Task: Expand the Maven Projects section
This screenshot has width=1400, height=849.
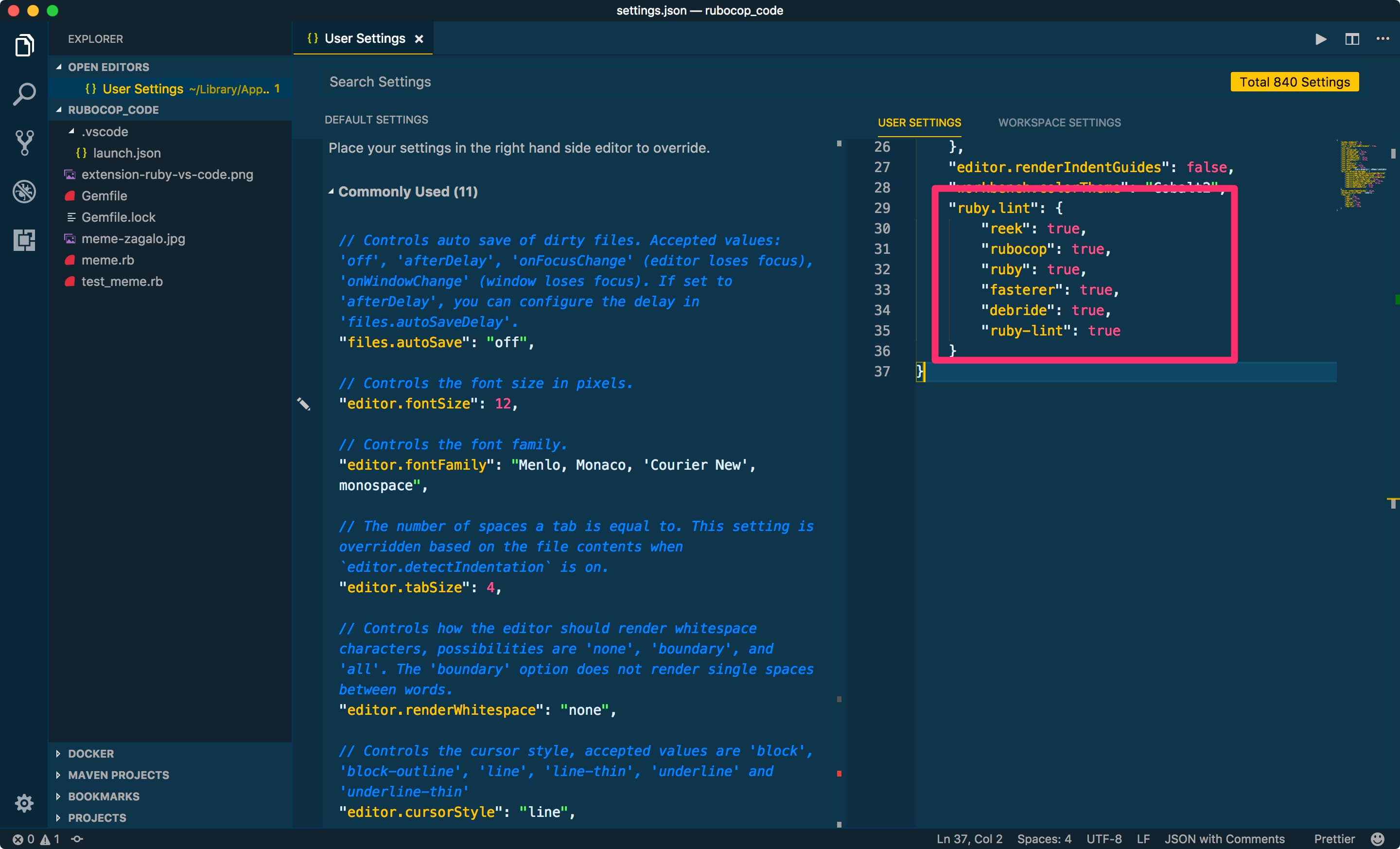Action: click(x=58, y=775)
